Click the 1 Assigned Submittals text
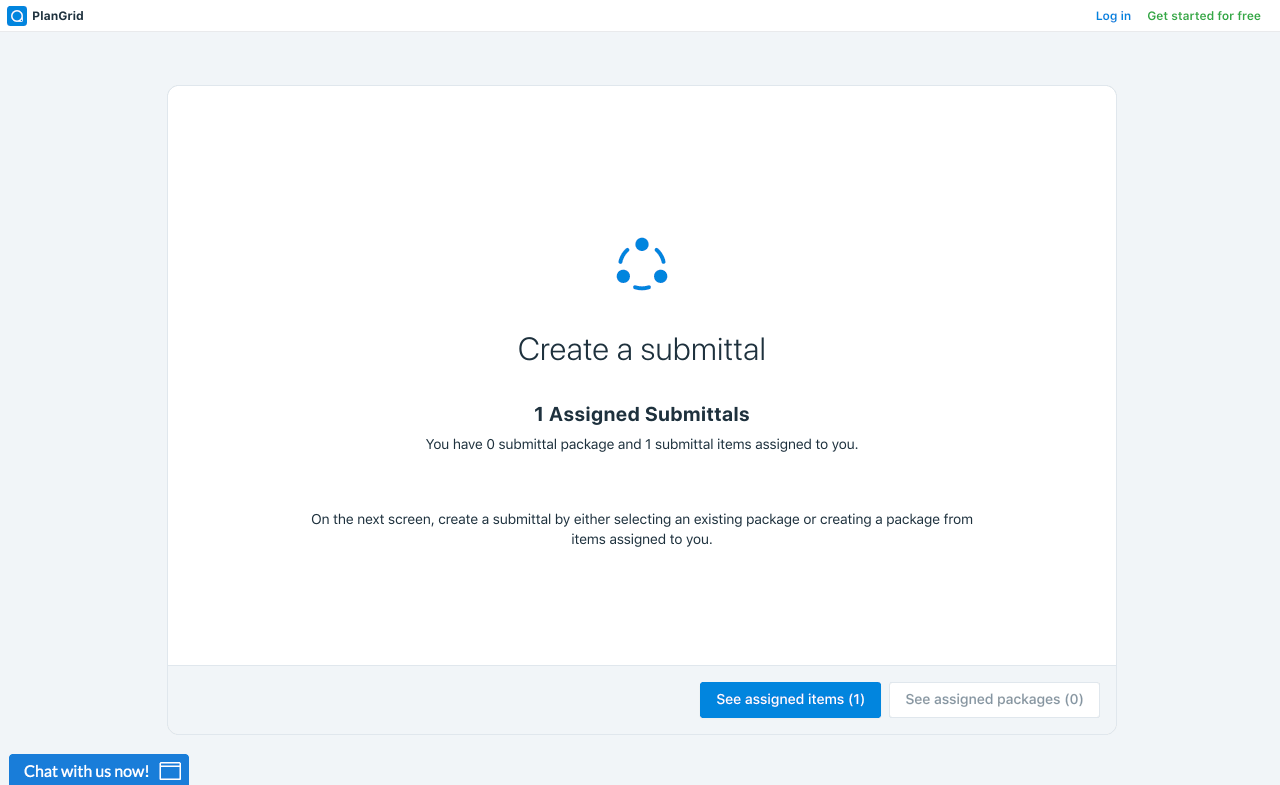 (x=642, y=414)
